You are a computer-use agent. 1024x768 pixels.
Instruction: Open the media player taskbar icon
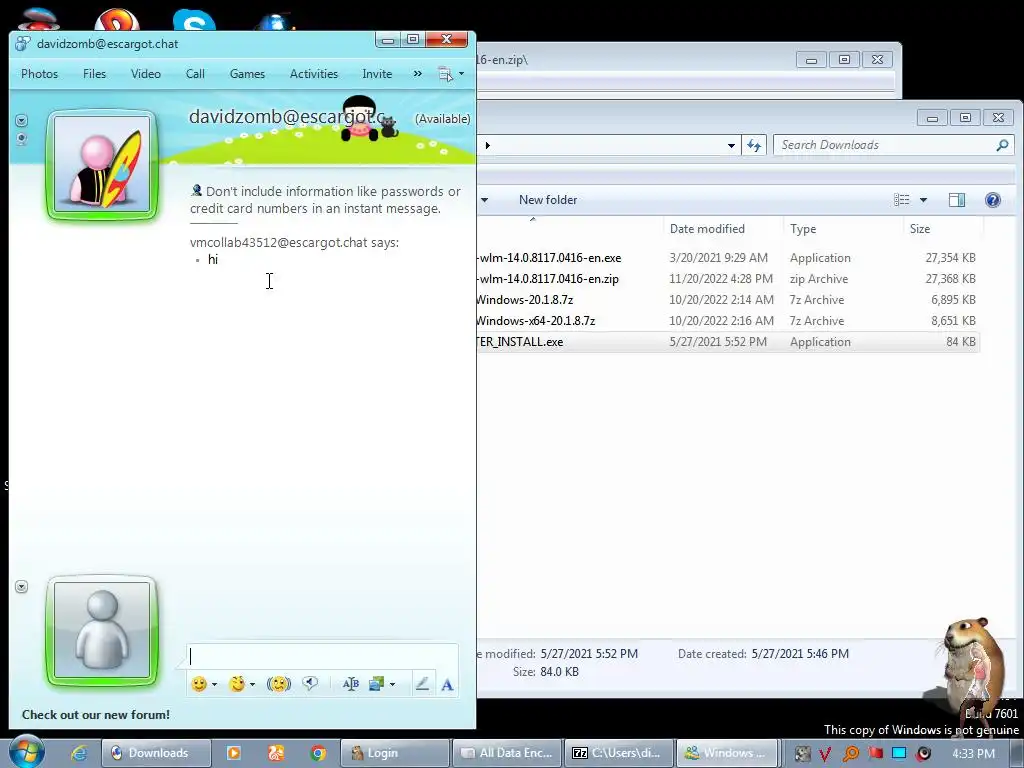(x=233, y=753)
